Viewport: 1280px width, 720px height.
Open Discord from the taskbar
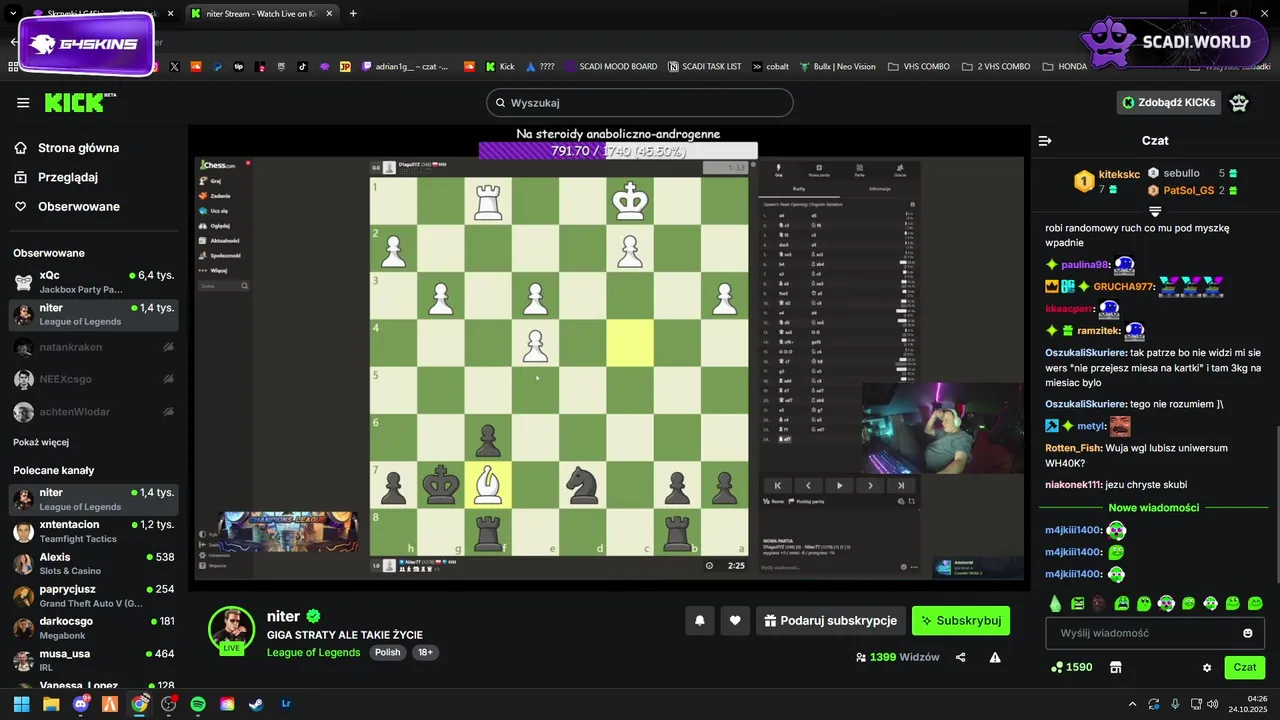pyautogui.click(x=80, y=704)
